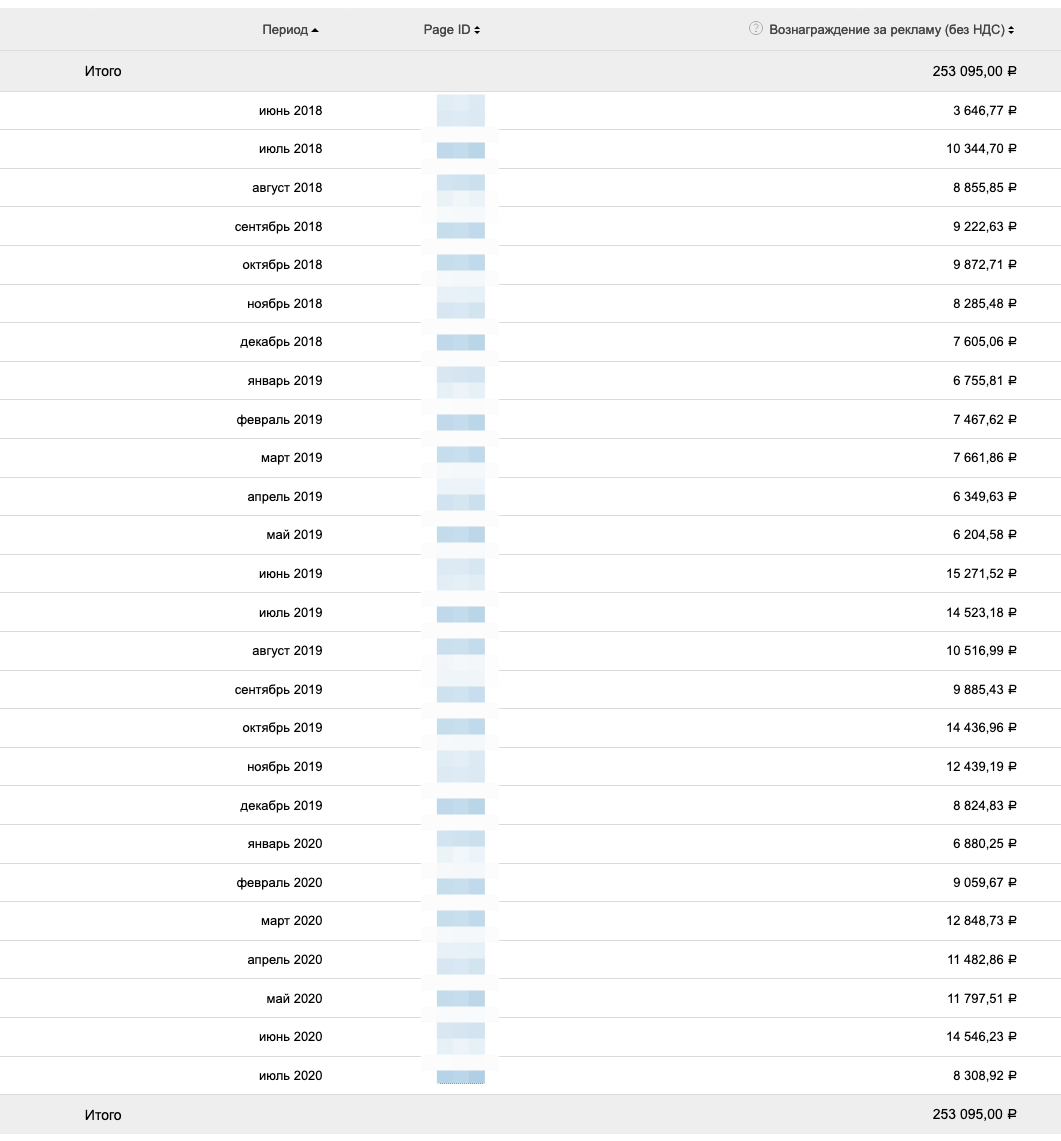The width and height of the screenshot is (1061, 1141).
Task: Click the bottom Итого total label
Action: click(x=103, y=1114)
